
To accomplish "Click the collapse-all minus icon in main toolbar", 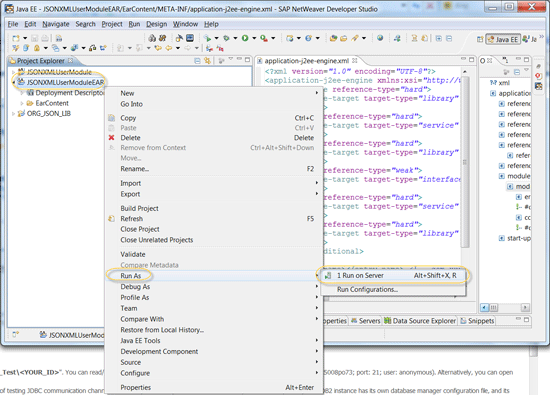I will [449, 38].
